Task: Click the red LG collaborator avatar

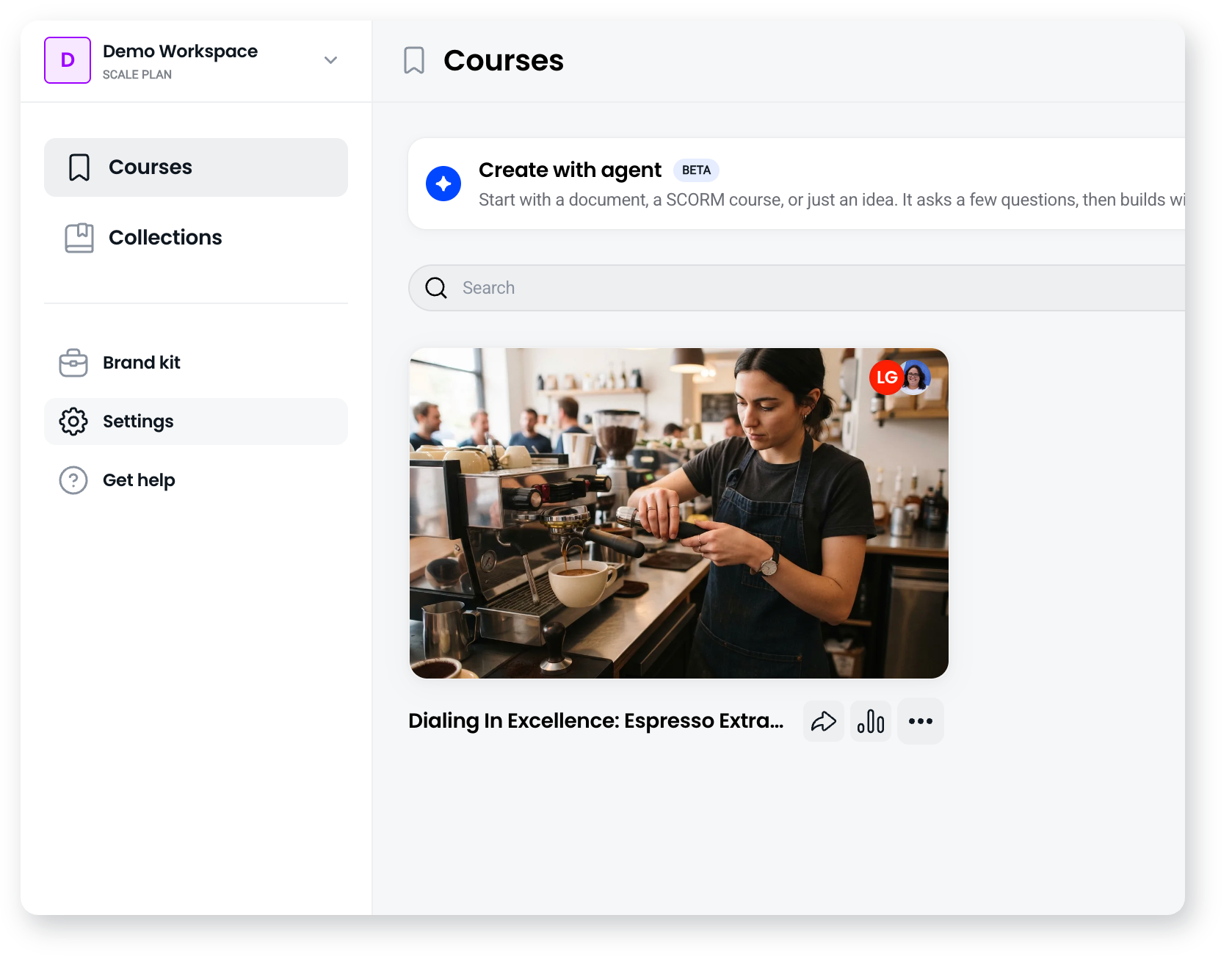Action: 886,377
